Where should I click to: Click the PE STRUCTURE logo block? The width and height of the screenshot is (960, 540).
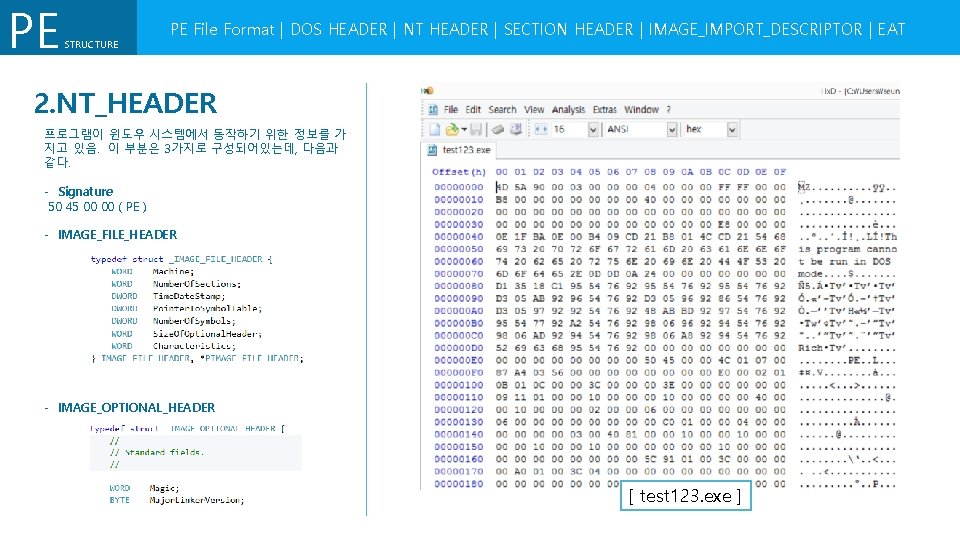68,28
